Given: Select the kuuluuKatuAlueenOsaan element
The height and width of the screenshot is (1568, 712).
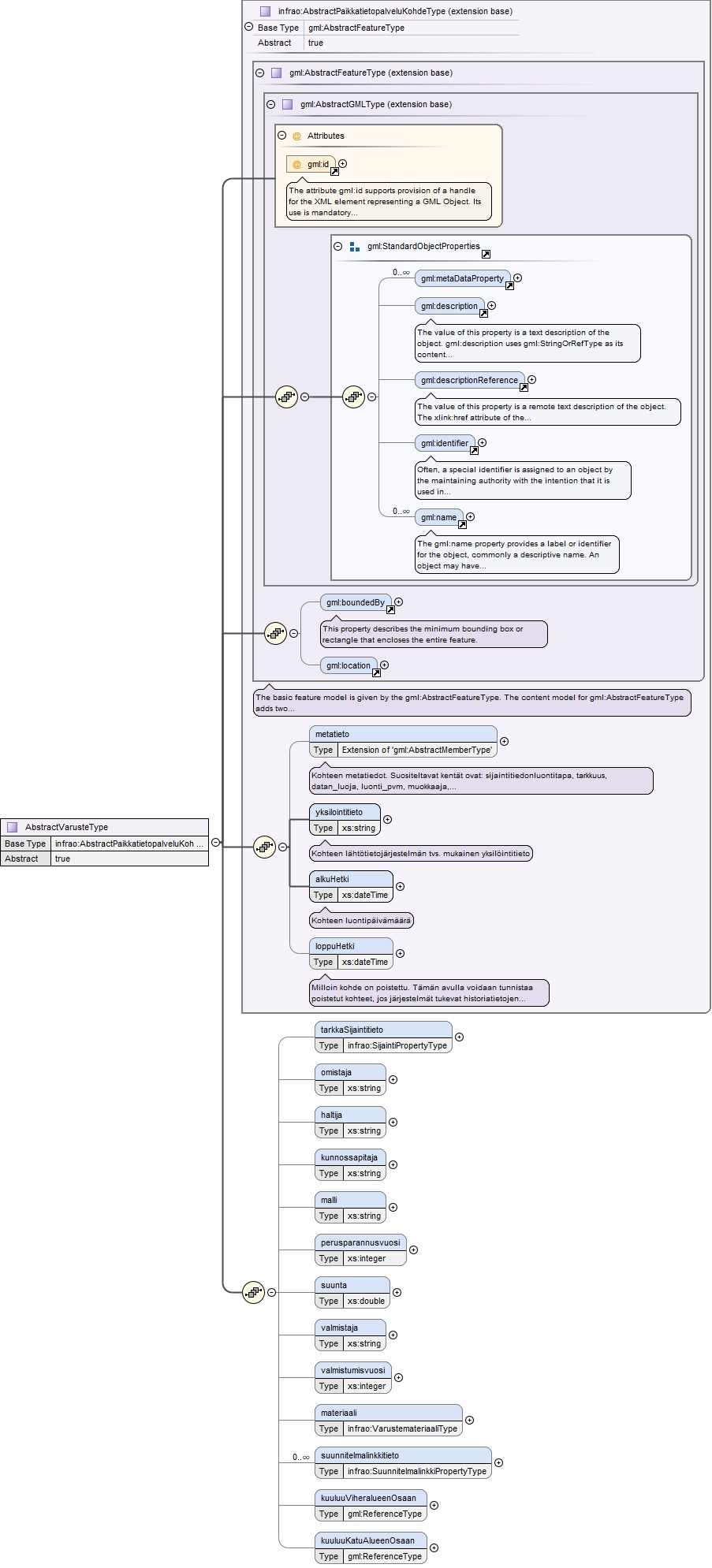Looking at the screenshot, I should (x=371, y=1548).
